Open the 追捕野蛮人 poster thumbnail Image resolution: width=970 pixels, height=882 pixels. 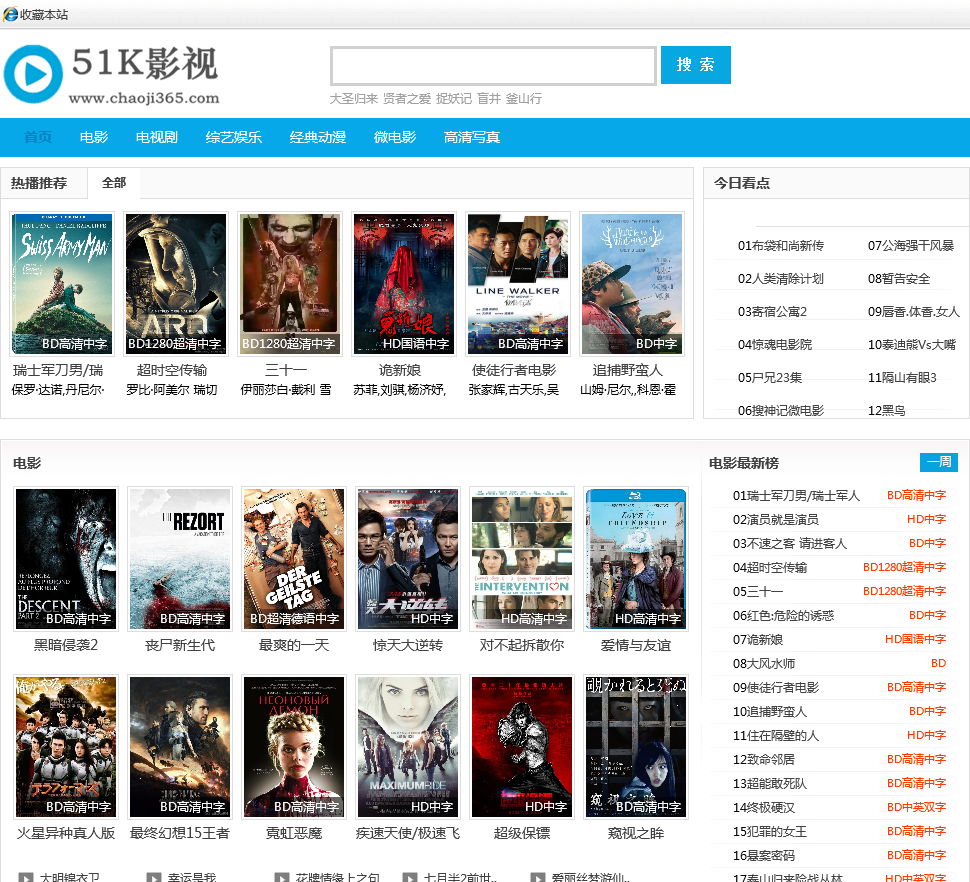[x=632, y=284]
